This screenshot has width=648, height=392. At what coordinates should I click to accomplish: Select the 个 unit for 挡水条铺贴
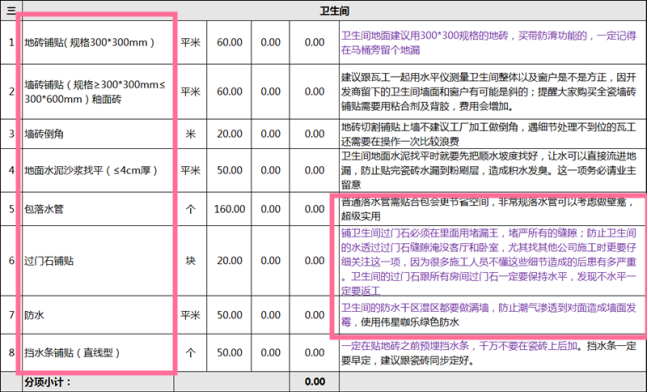(191, 353)
